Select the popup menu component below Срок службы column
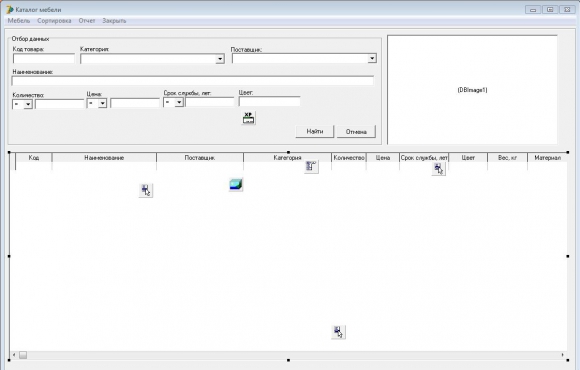 [438, 169]
